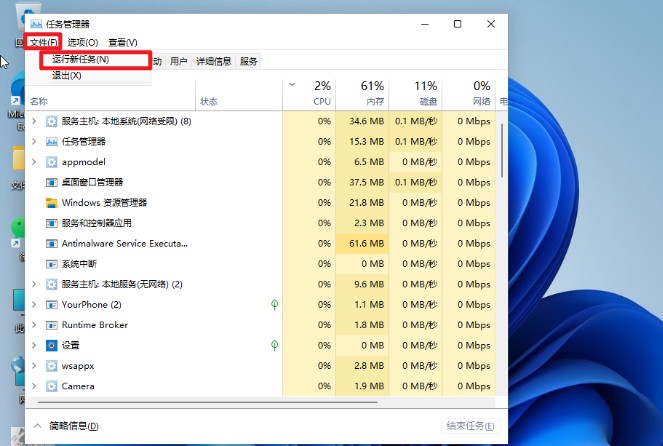Viewport: 663px width, 446px height.
Task: Click the appmodel gear icon
Action: click(52, 162)
